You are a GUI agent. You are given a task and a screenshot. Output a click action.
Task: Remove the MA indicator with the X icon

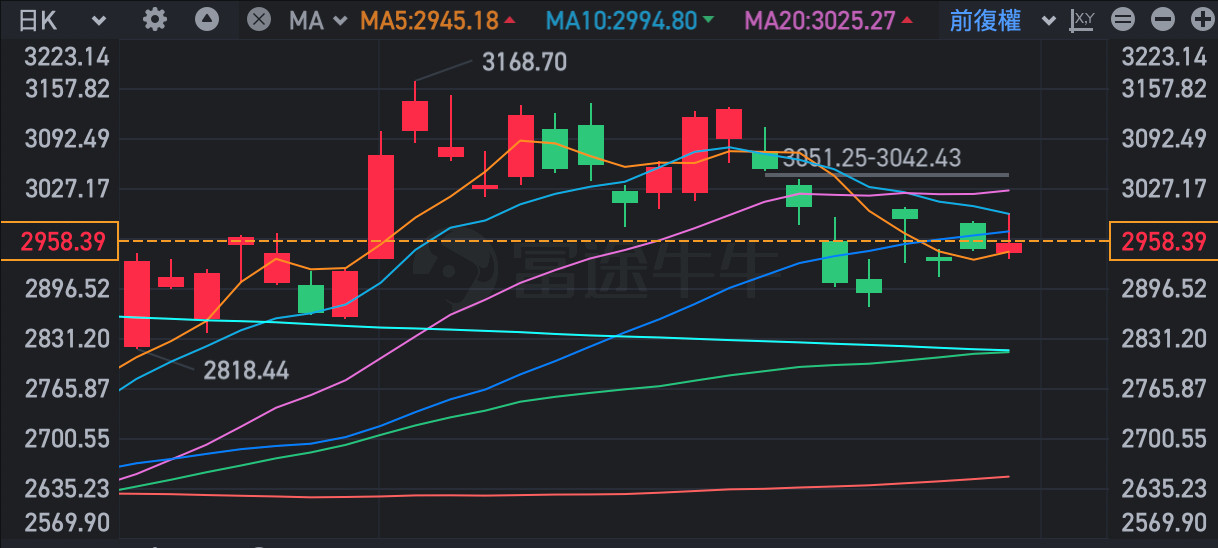(x=258, y=19)
